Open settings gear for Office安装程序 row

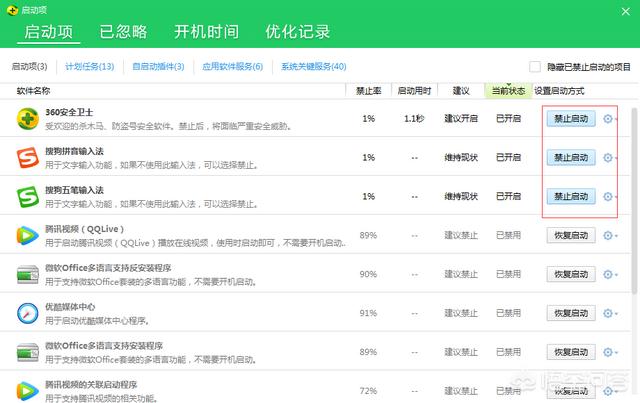(x=608, y=352)
